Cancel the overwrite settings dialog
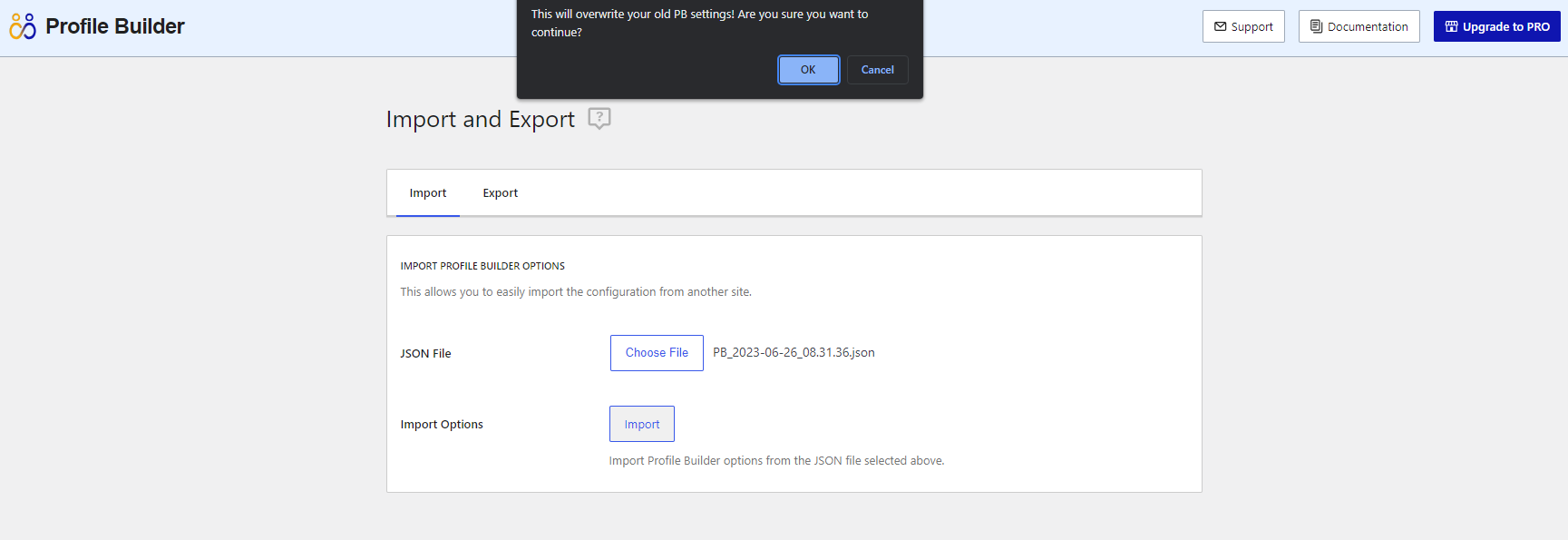Screen dimensions: 1568x540 click(877, 70)
